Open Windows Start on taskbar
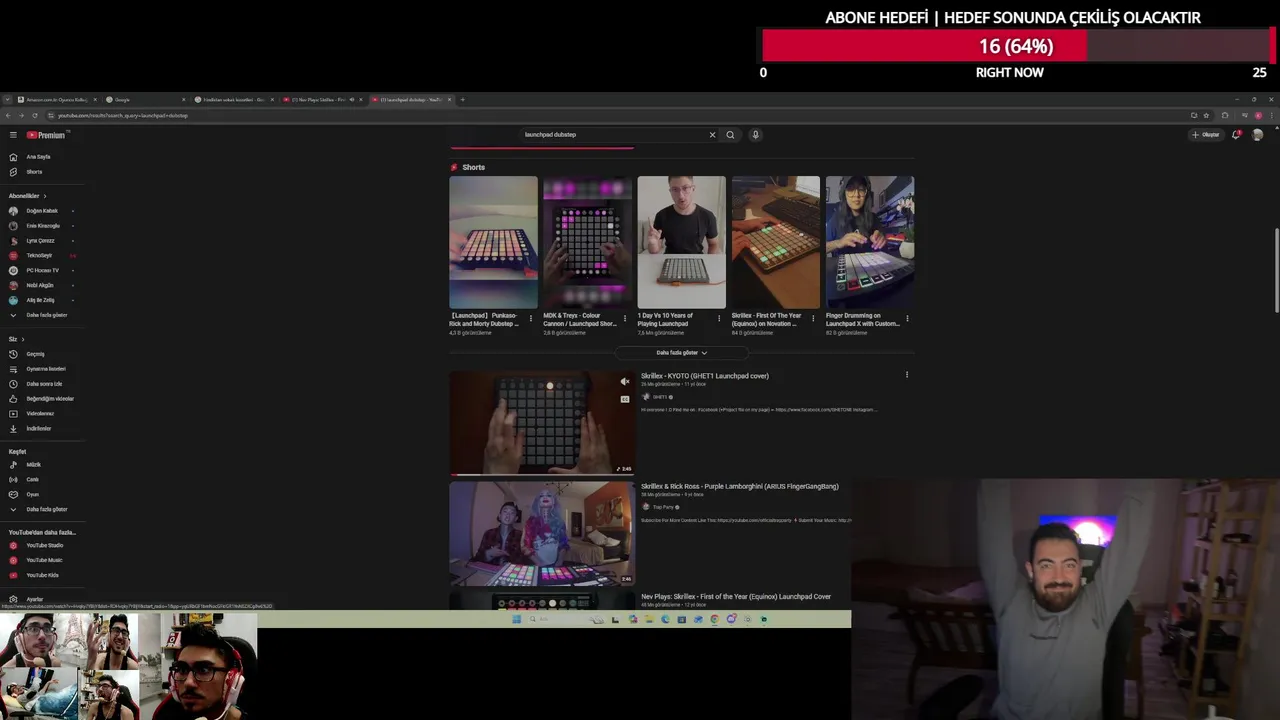This screenshot has width=1280, height=720. pos(517,619)
